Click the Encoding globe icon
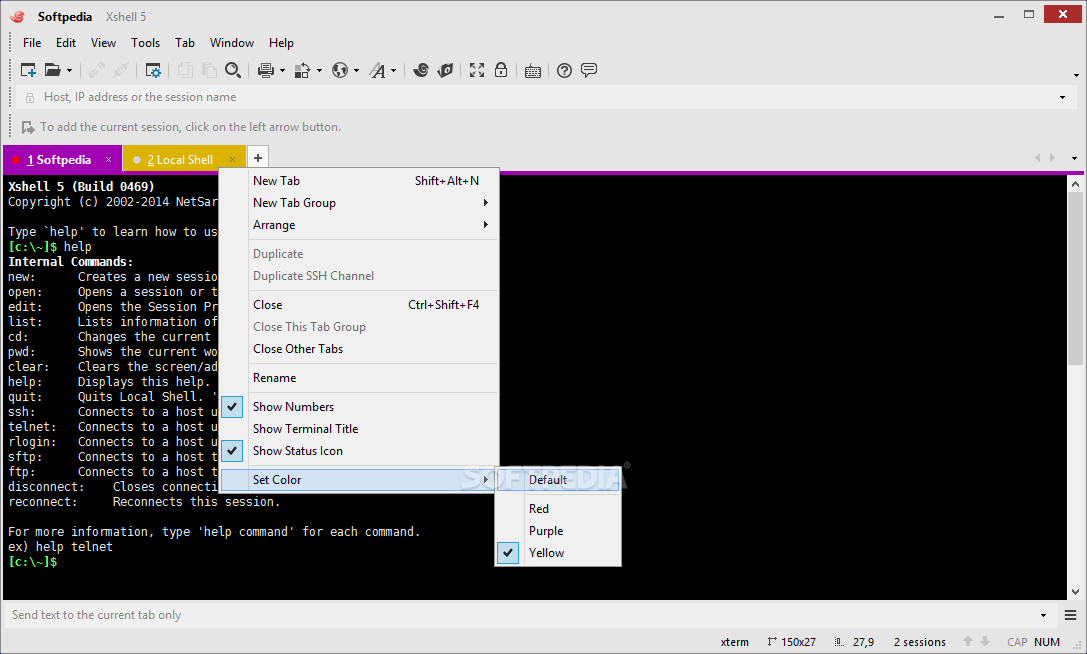Image resolution: width=1087 pixels, height=654 pixels. point(340,70)
